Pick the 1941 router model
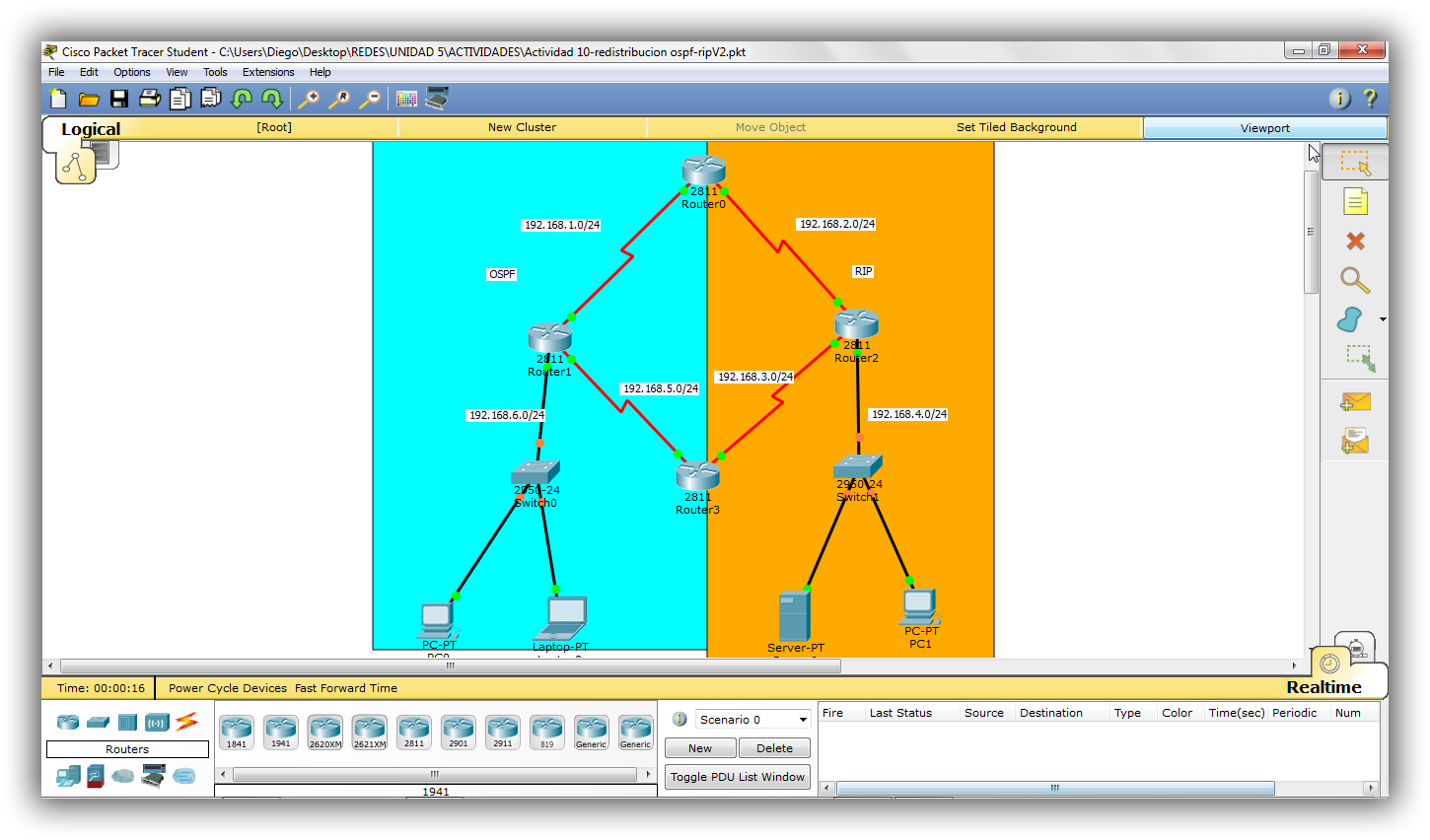This screenshot has width=1430, height=840. point(281,731)
